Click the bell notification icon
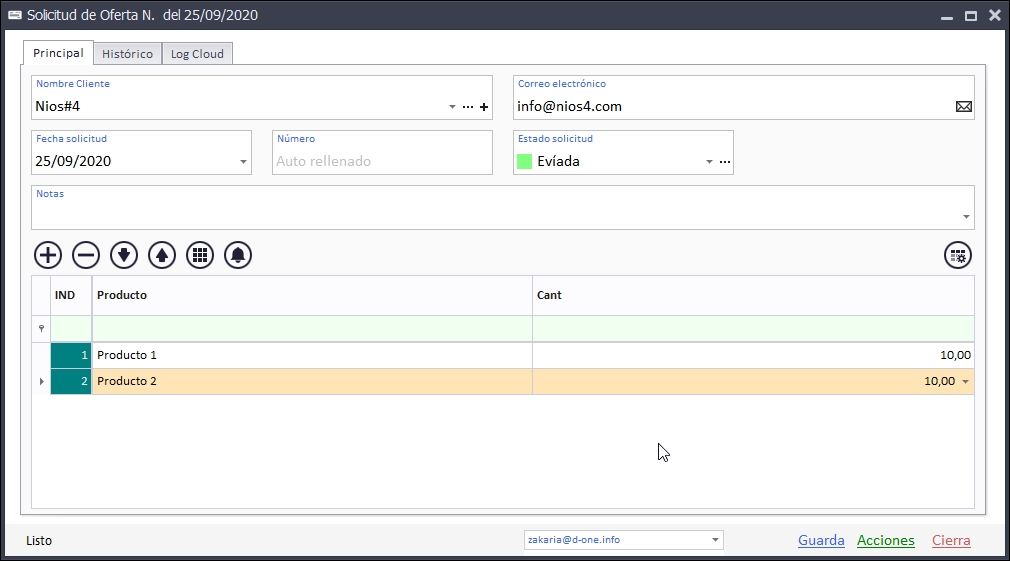 pos(238,255)
